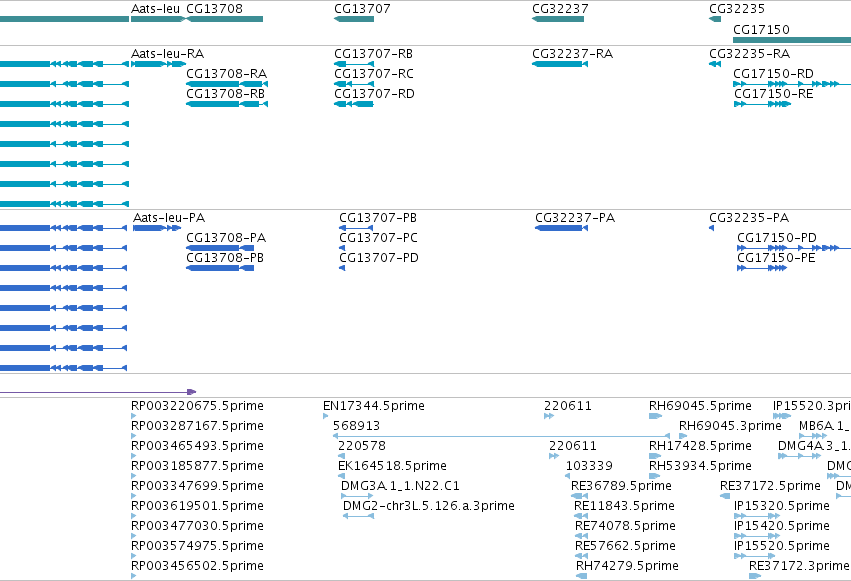Select EST RP003456502.5prime

click(x=198, y=566)
